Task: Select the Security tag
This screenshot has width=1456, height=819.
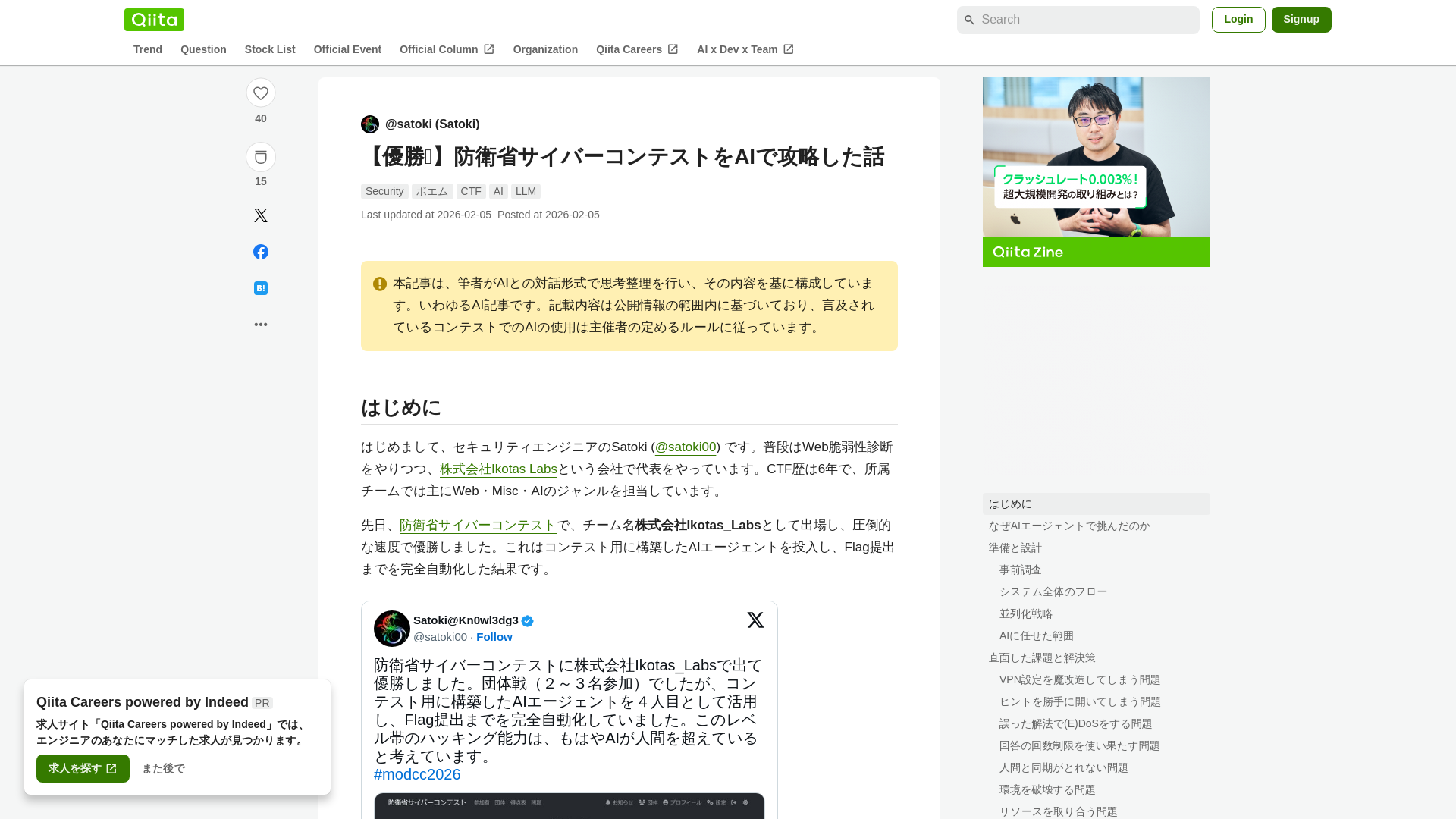Action: tap(384, 191)
